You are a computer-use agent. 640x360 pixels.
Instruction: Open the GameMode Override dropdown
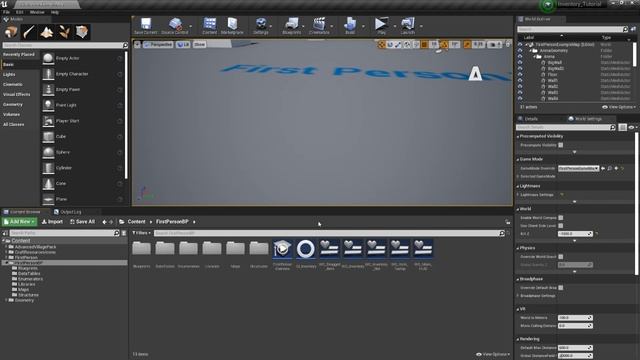click(x=578, y=168)
